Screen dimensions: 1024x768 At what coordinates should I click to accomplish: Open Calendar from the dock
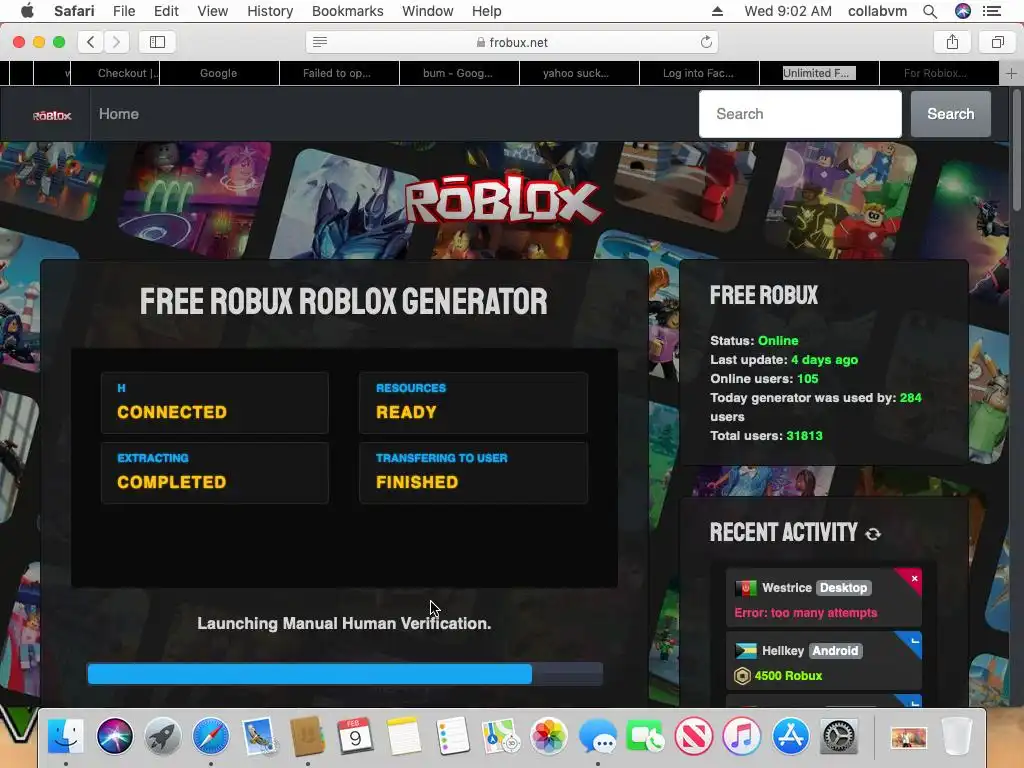coord(355,736)
